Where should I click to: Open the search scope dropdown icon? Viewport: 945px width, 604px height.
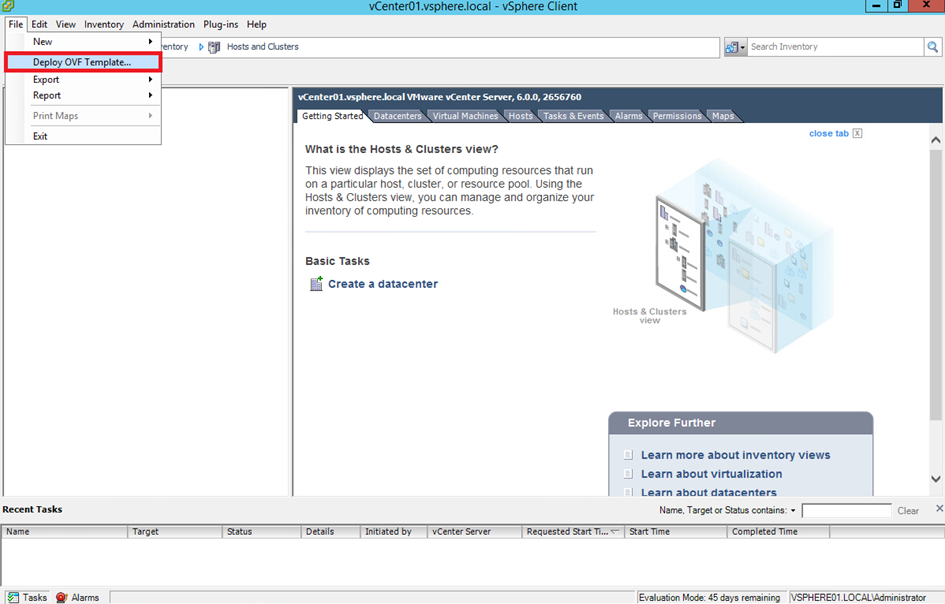click(735, 47)
